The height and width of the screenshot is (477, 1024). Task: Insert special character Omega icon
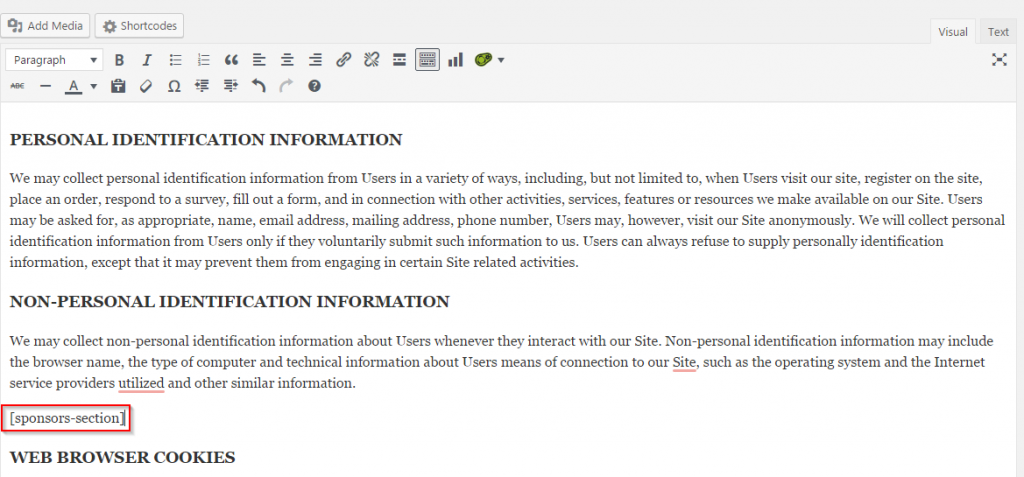click(174, 86)
